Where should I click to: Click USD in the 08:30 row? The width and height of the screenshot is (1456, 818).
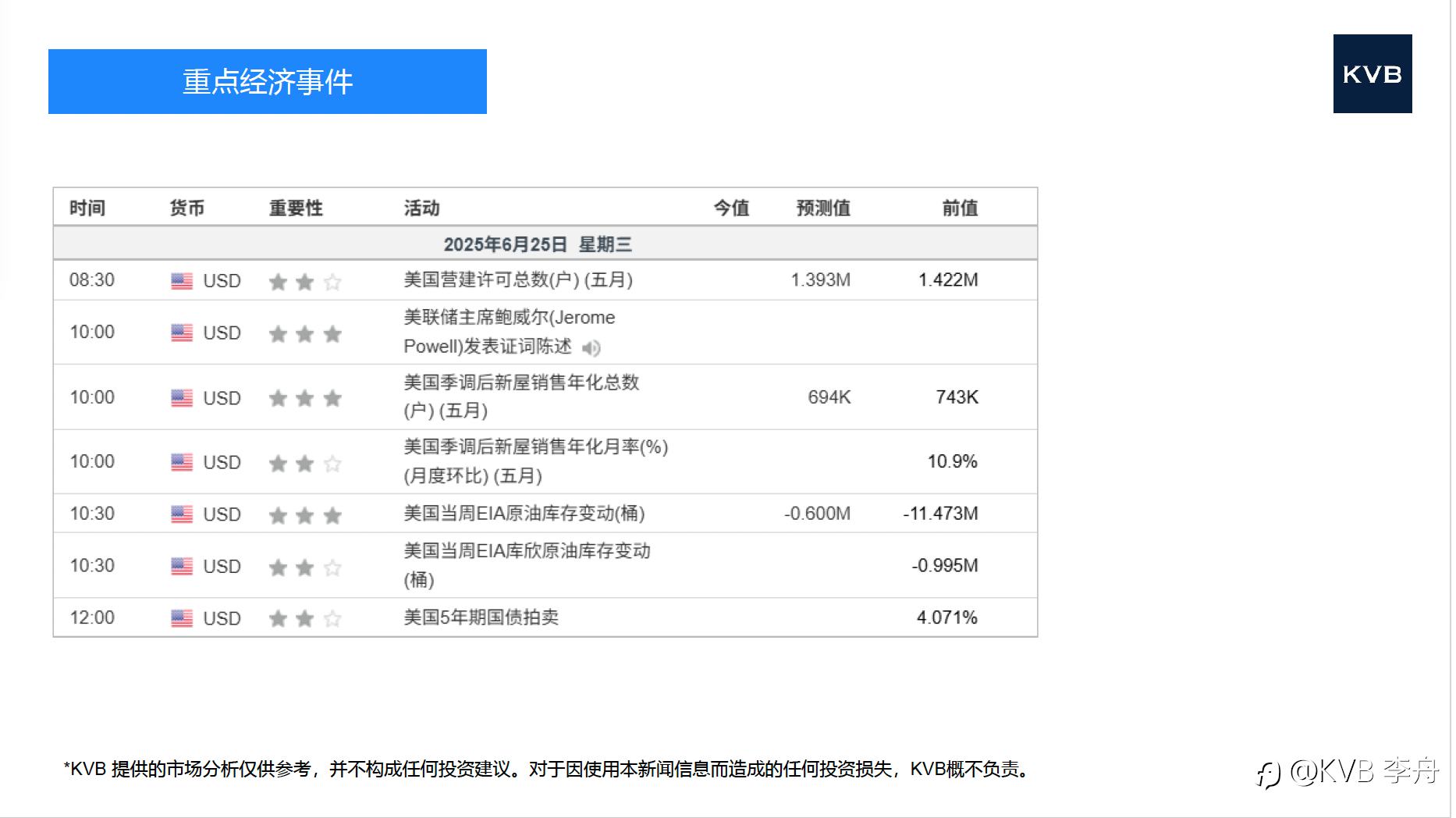(222, 281)
